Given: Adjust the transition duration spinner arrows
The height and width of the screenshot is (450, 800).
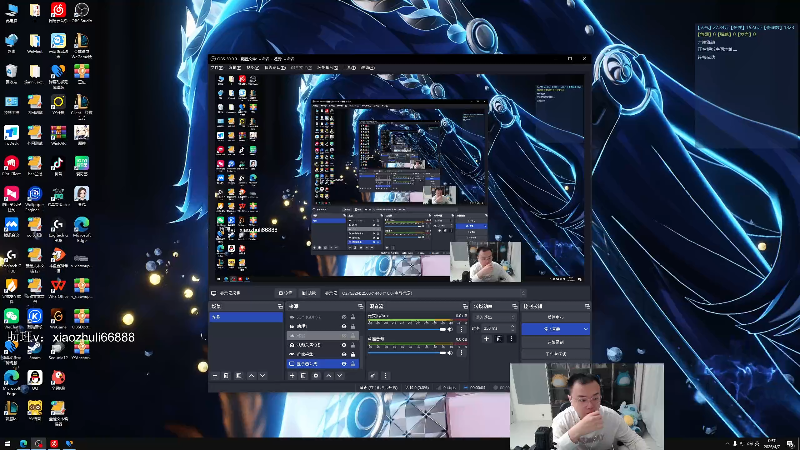Looking at the screenshot, I should coord(513,328).
